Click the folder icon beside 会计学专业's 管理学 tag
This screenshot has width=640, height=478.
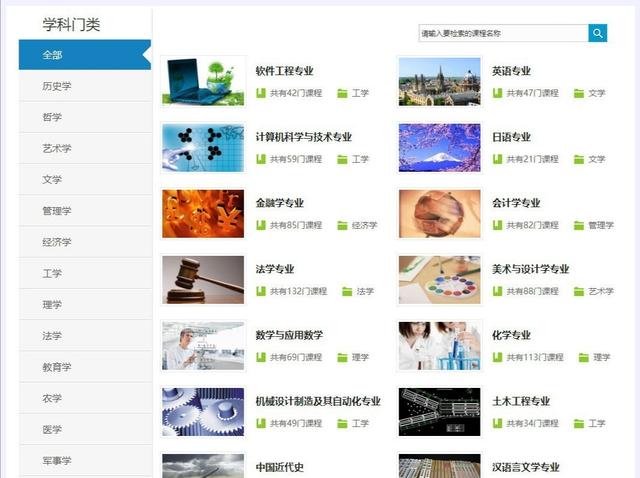(x=579, y=225)
